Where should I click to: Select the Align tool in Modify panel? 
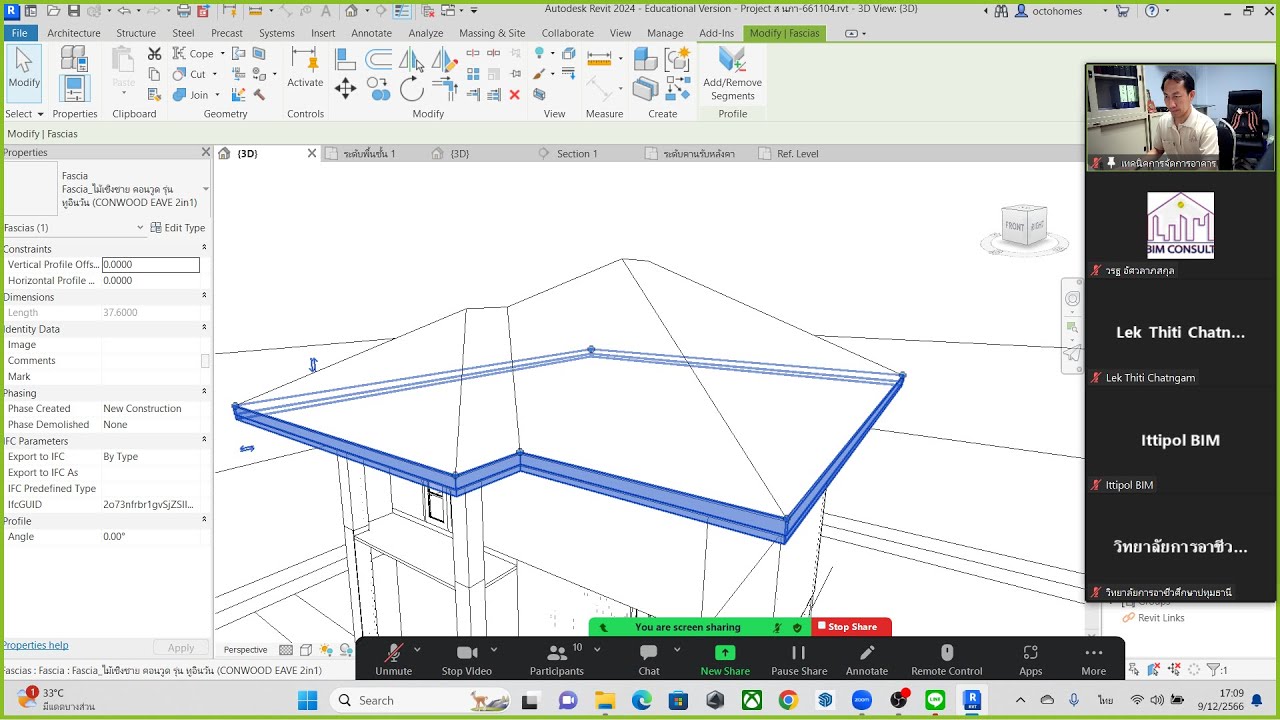345,60
